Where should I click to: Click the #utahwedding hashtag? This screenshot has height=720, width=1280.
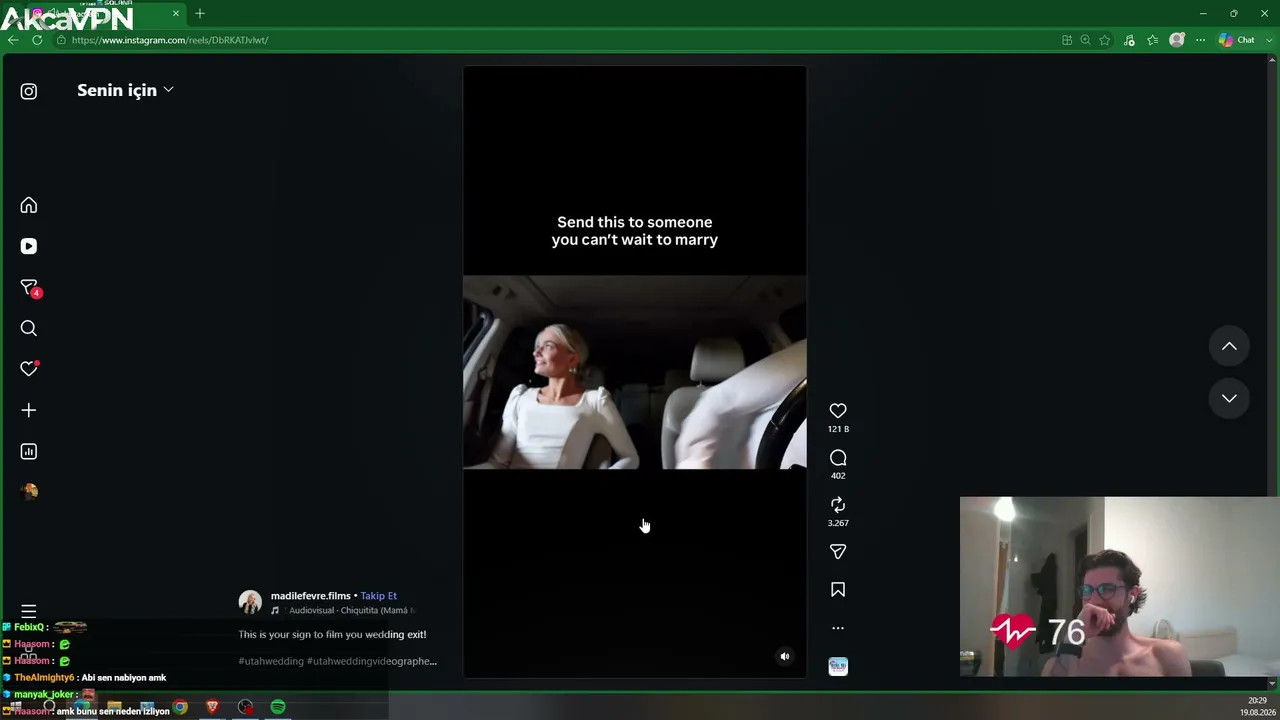(x=271, y=661)
